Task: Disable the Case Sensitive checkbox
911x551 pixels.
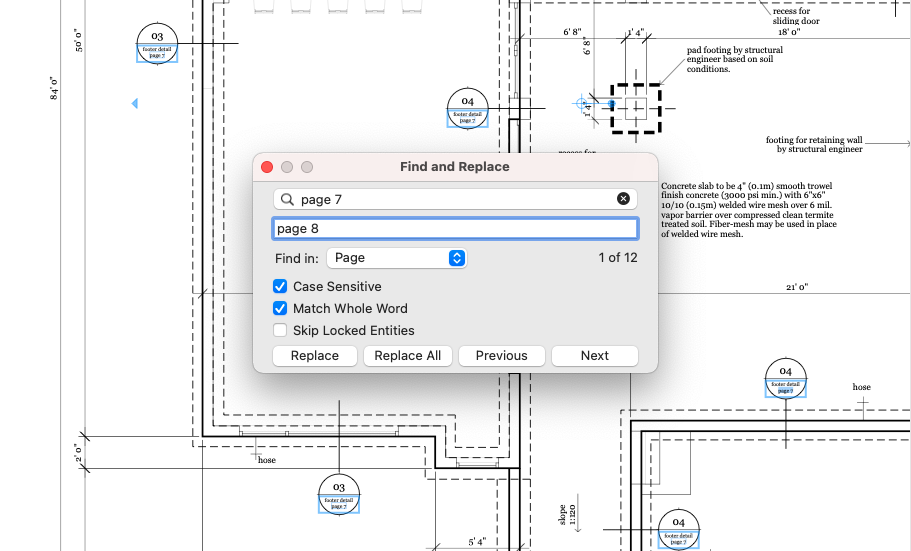Action: coord(281,287)
